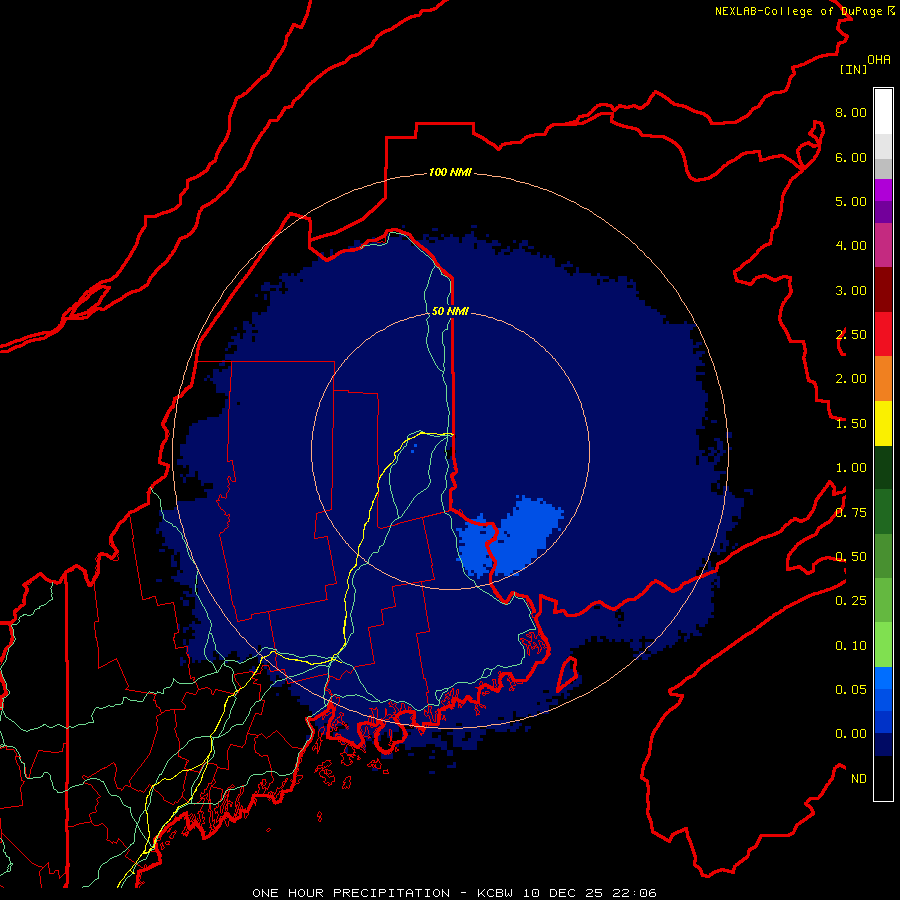Image resolution: width=900 pixels, height=900 pixels.
Task: Click the 1.00 legend value
Action: click(x=851, y=468)
